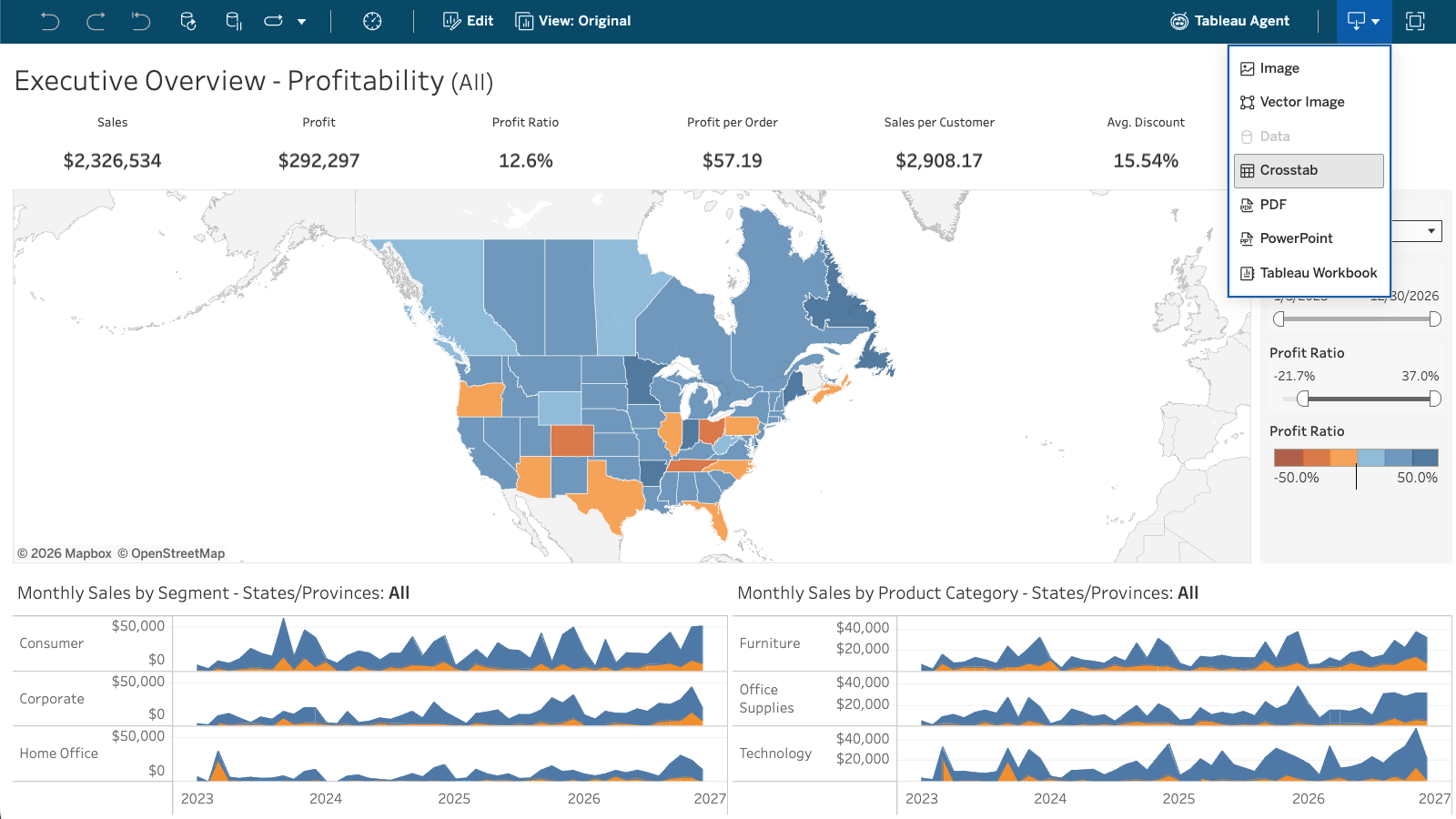Open the OpenStreetMap attribution link
Screen dimensions: 1456x819
point(171,553)
